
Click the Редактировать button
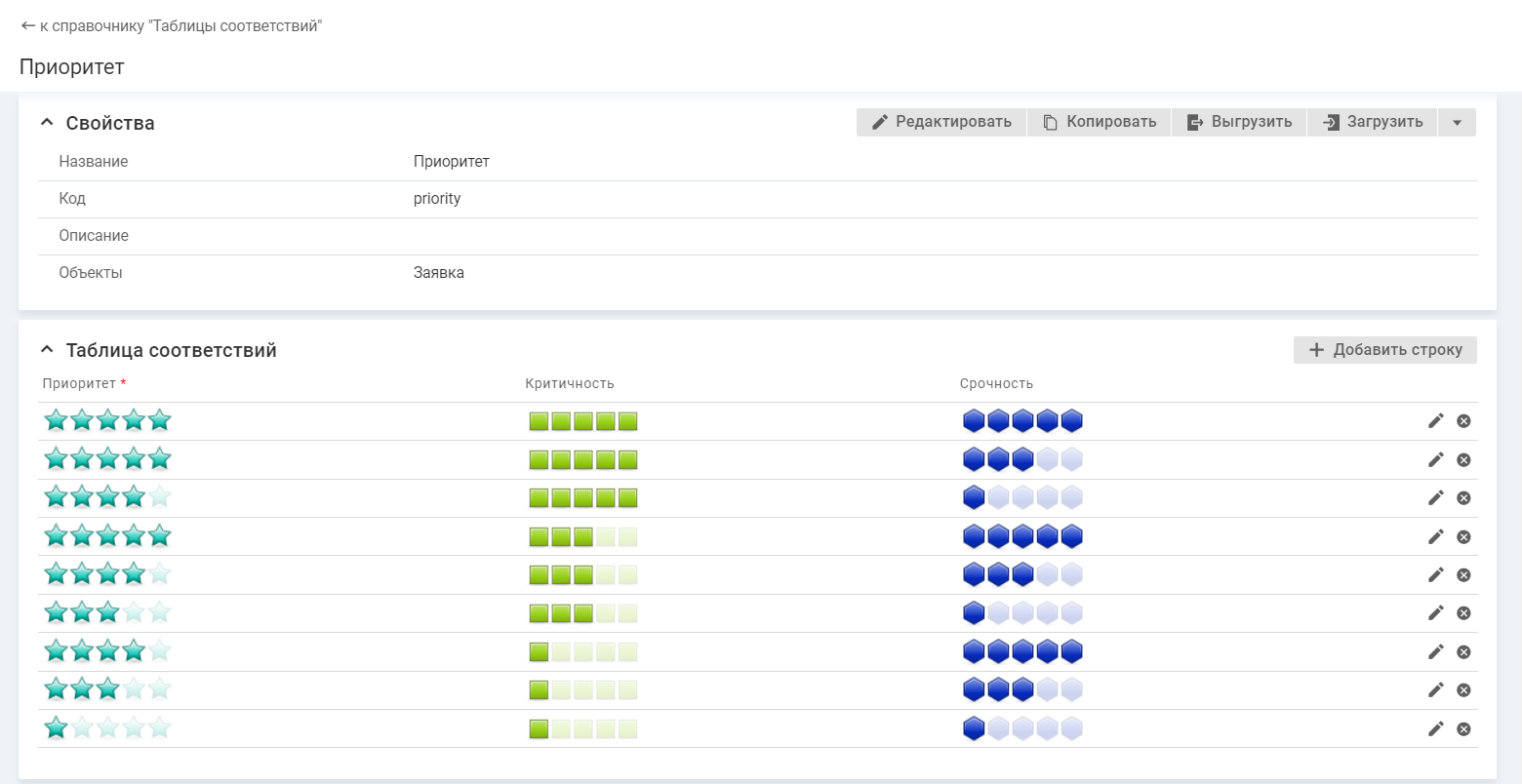[x=941, y=122]
